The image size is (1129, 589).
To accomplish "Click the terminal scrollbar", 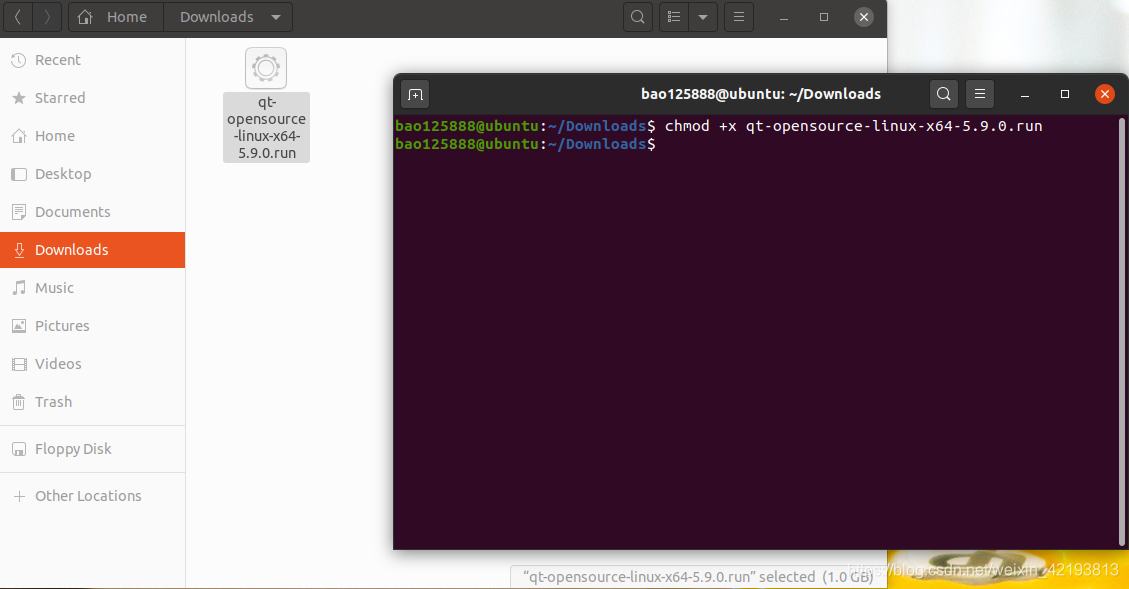I will (x=1121, y=331).
